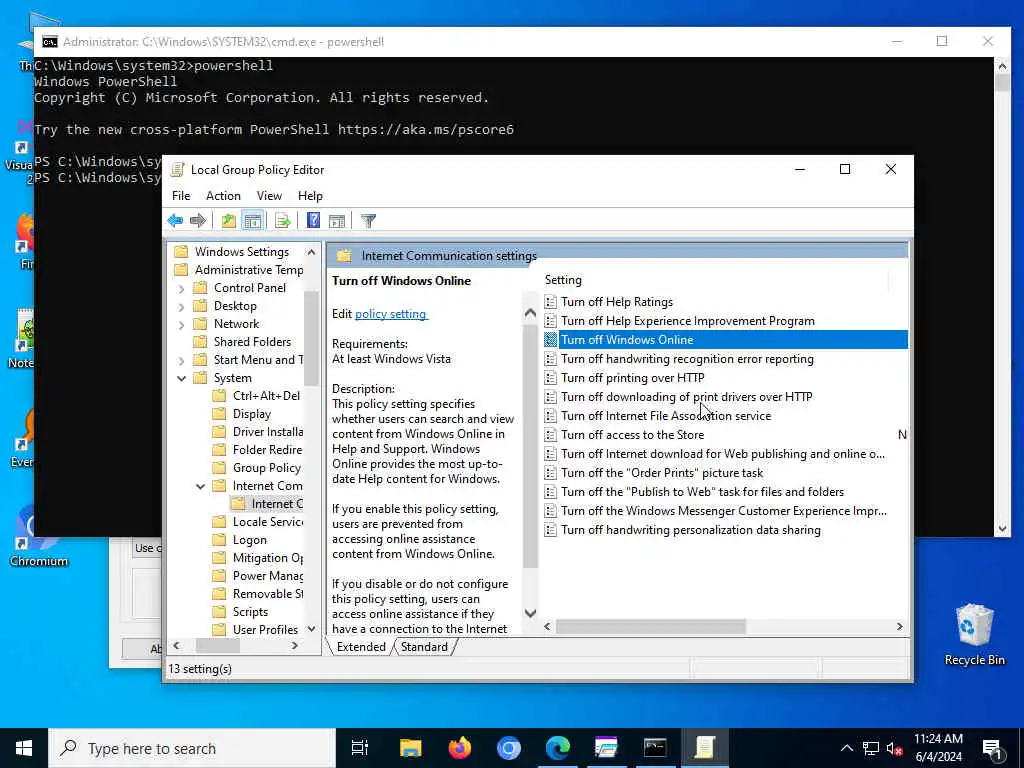Select Turn off handwriting personalization data sharing
The image size is (1024, 768).
pos(691,530)
